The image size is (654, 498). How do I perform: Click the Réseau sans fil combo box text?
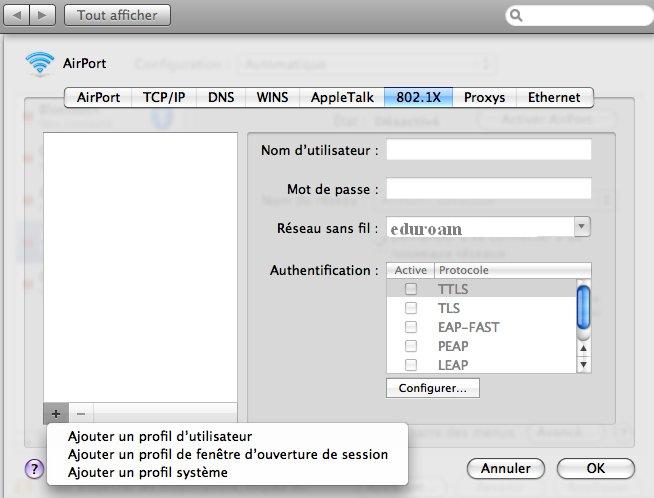[x=480, y=227]
